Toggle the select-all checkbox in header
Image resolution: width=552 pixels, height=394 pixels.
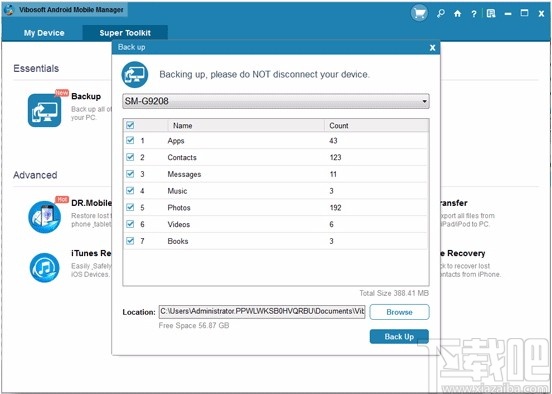coord(130,125)
